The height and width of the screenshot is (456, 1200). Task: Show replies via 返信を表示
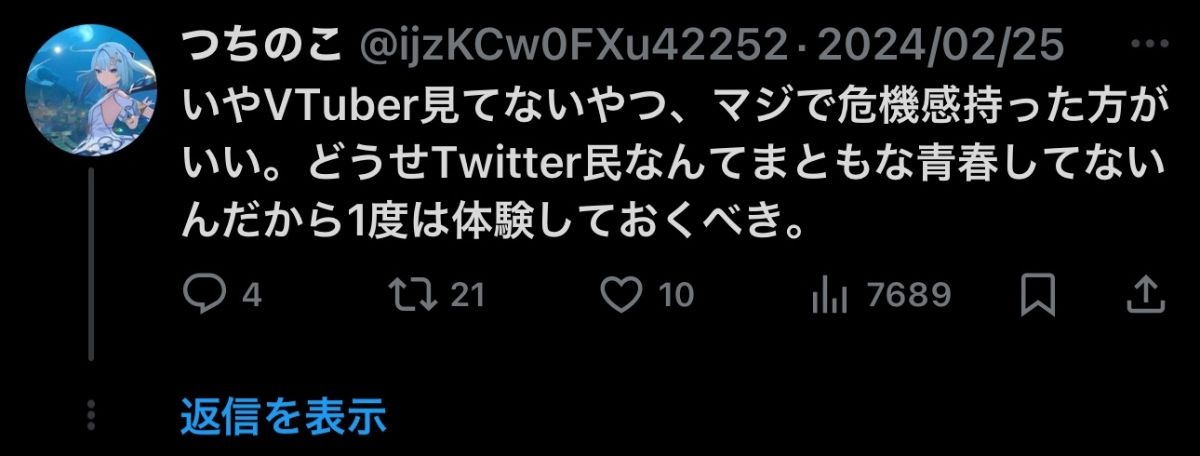(283, 416)
